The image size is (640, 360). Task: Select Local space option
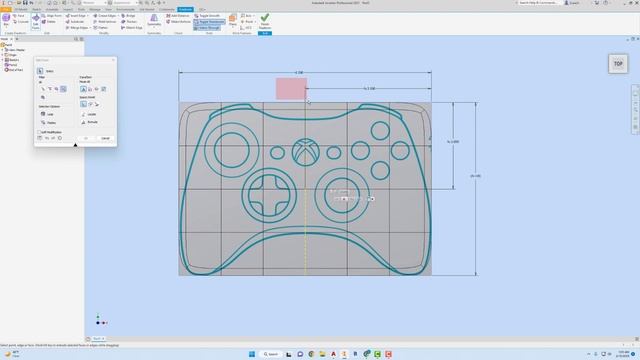(x=97, y=104)
